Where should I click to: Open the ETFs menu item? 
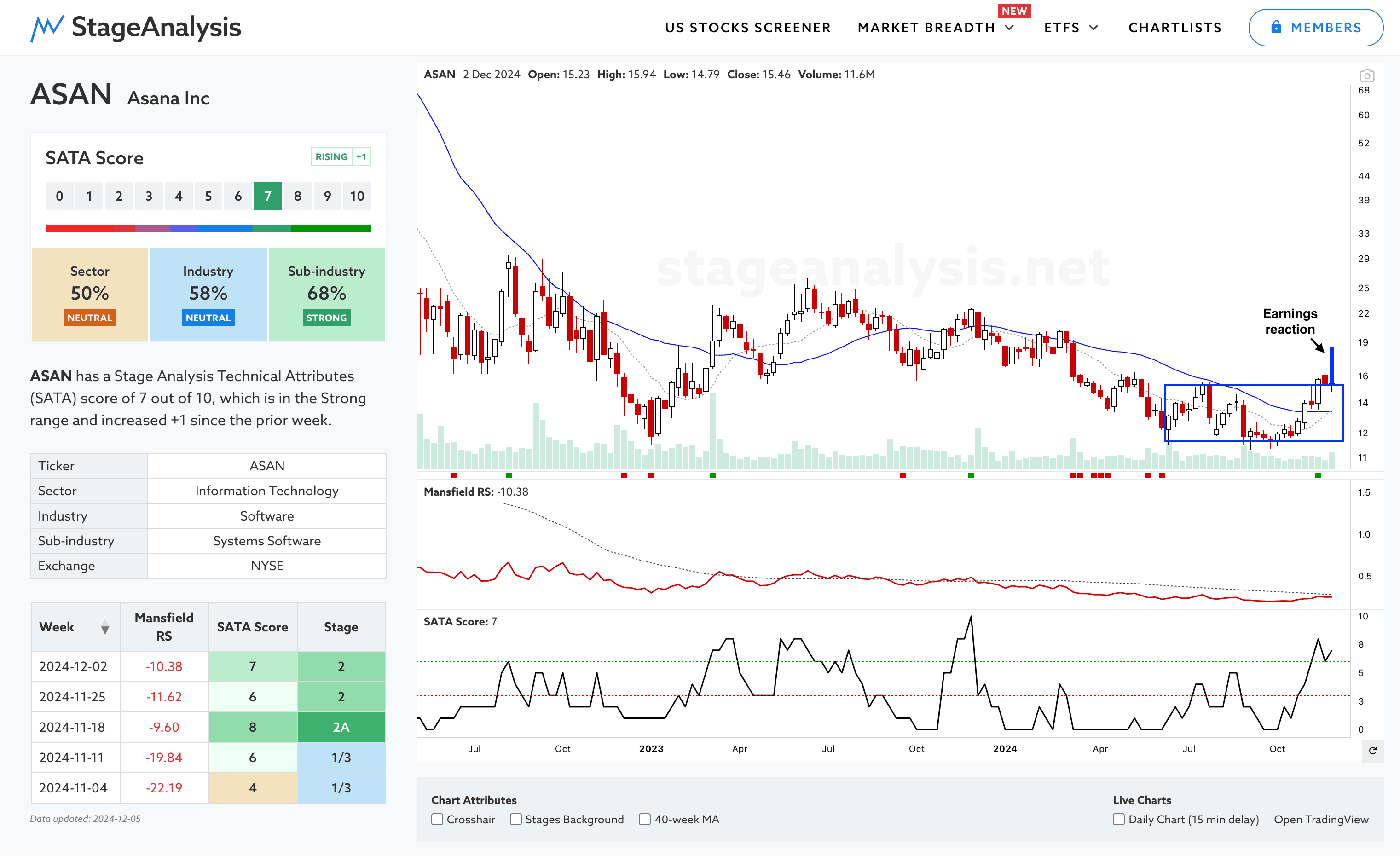pos(1061,28)
